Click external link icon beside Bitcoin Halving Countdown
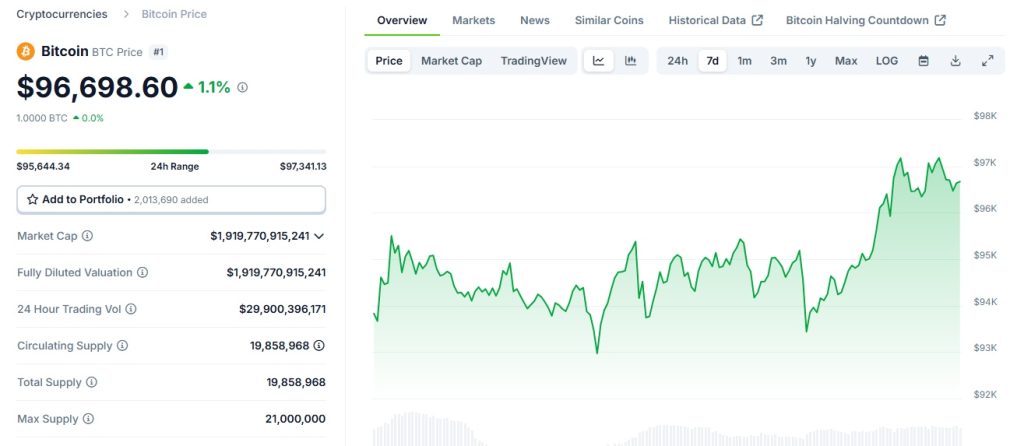 coord(940,20)
